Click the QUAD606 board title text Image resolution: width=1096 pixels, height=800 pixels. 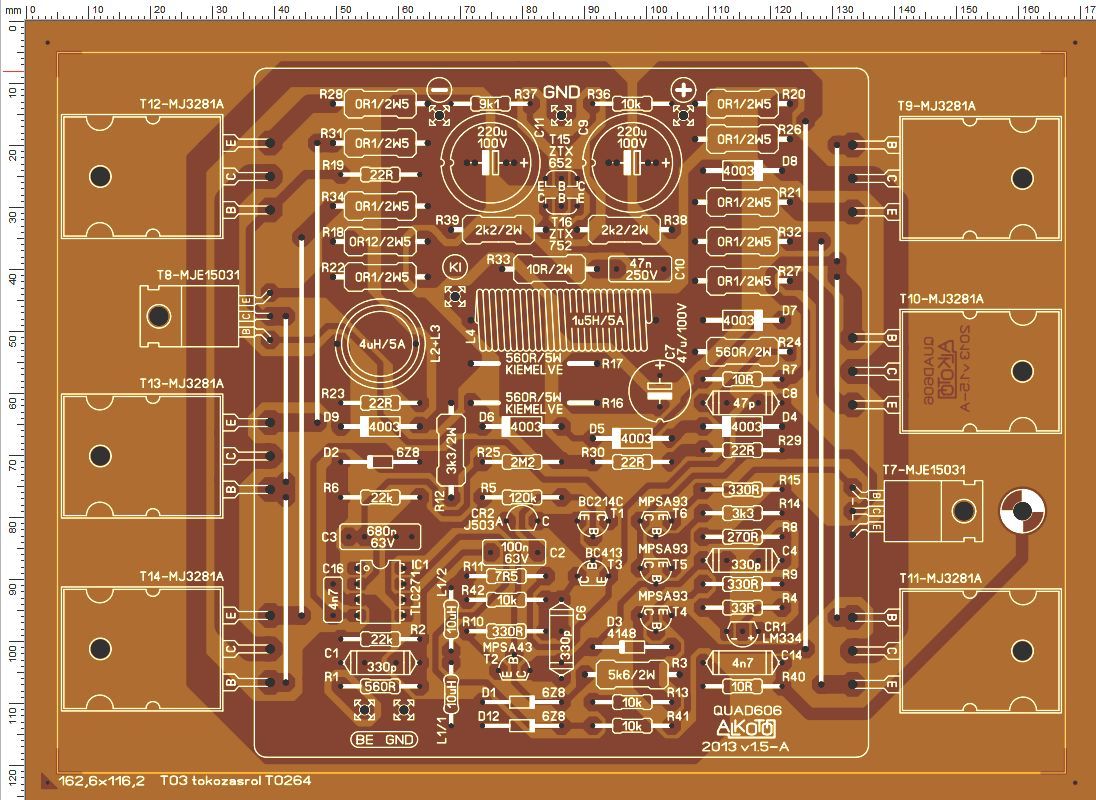(747, 711)
